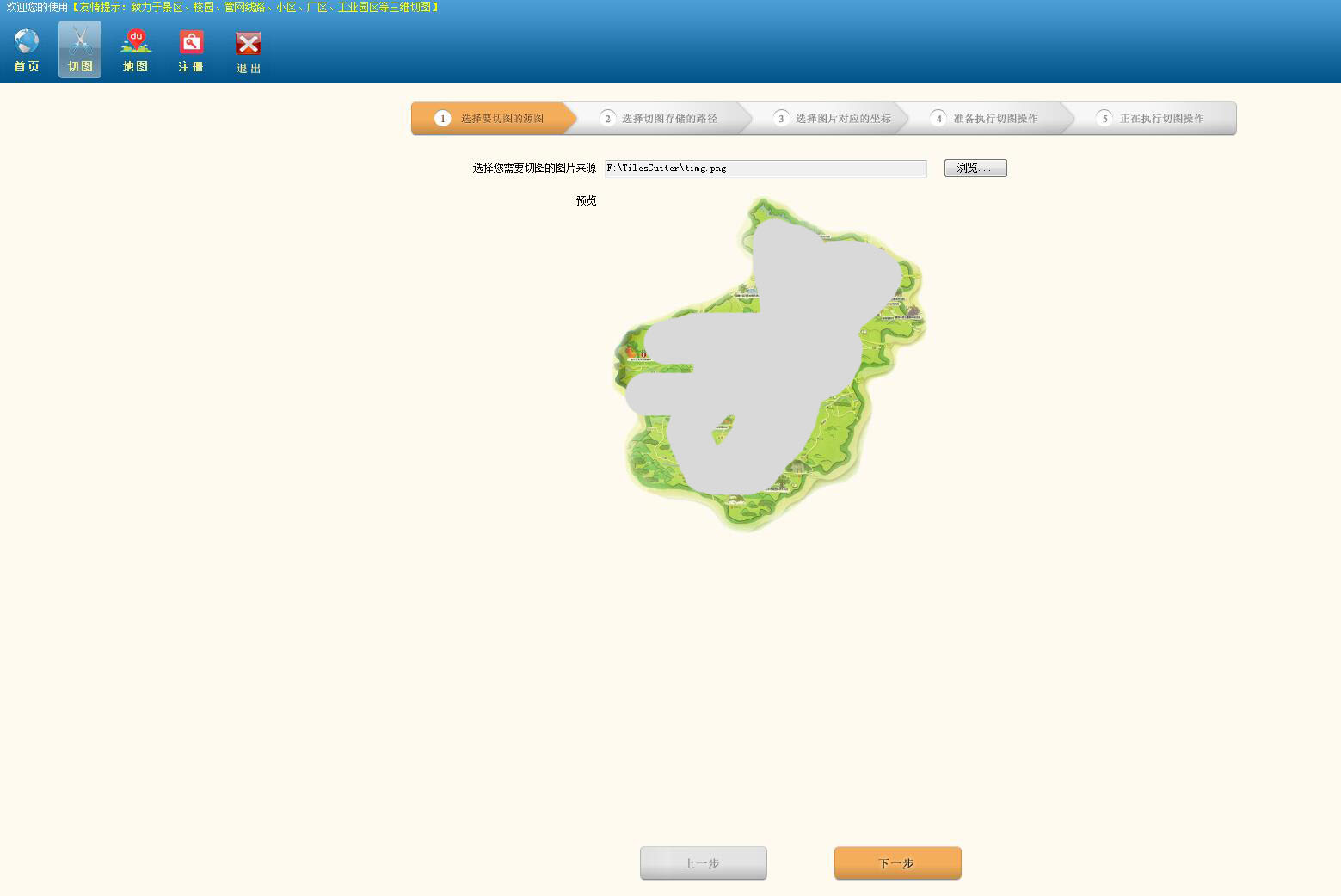Click the orange 下一步 button
This screenshot has height=896, width=1341.
[897, 862]
